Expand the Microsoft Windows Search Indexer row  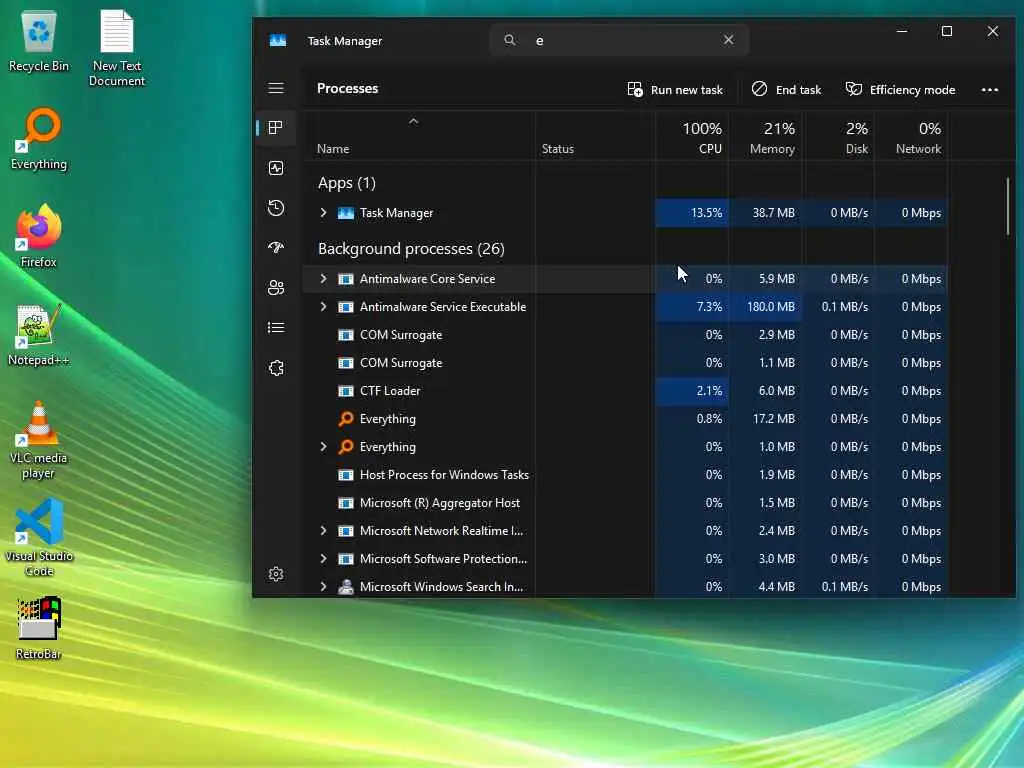click(323, 586)
